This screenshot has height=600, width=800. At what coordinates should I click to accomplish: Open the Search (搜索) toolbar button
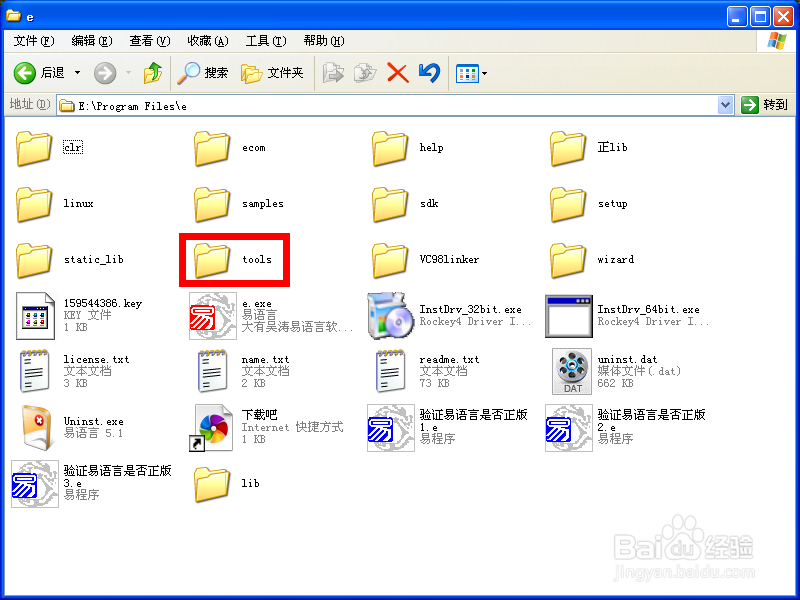pos(203,73)
